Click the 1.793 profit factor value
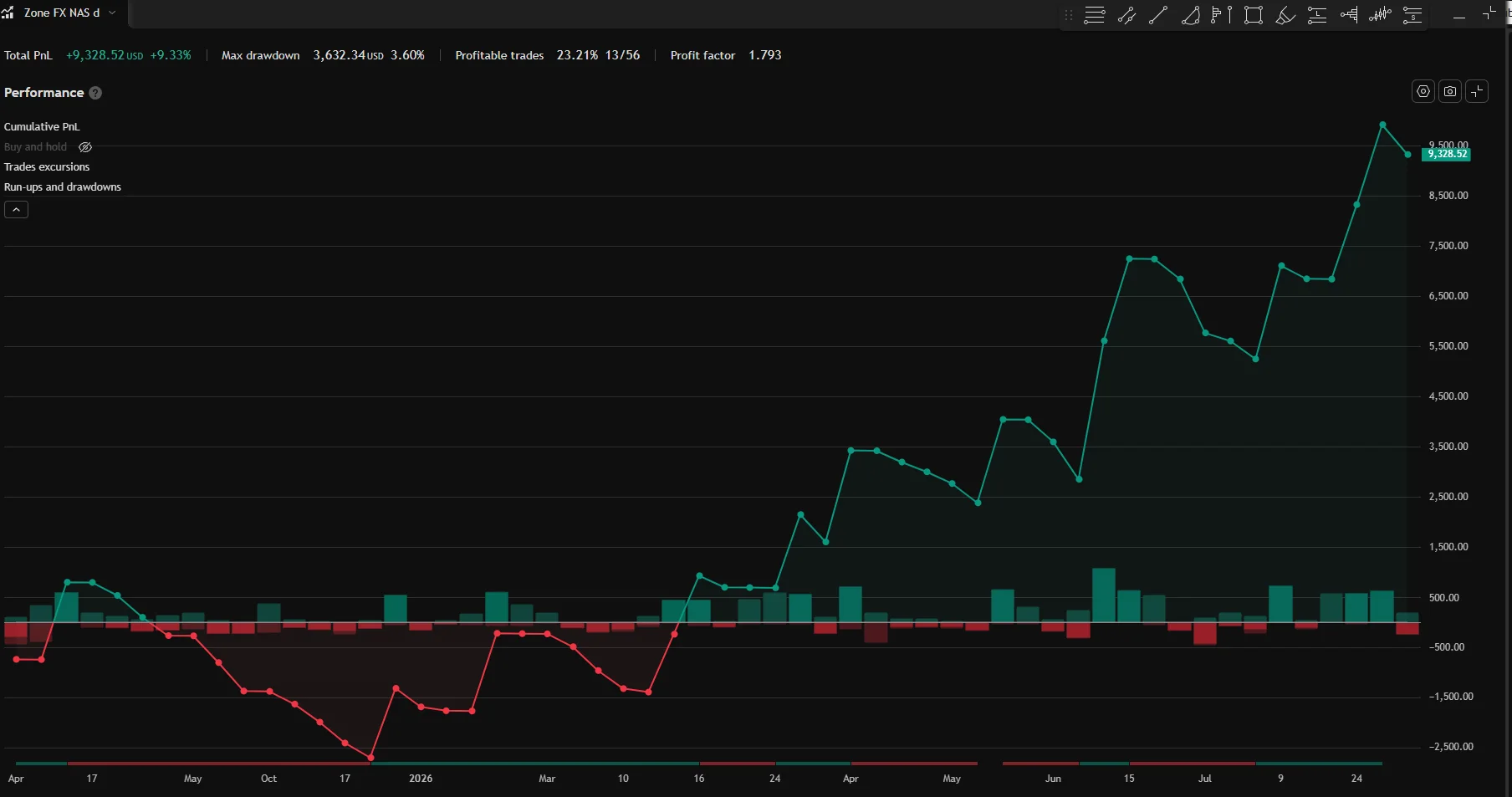The height and width of the screenshot is (797, 1512). coord(765,55)
